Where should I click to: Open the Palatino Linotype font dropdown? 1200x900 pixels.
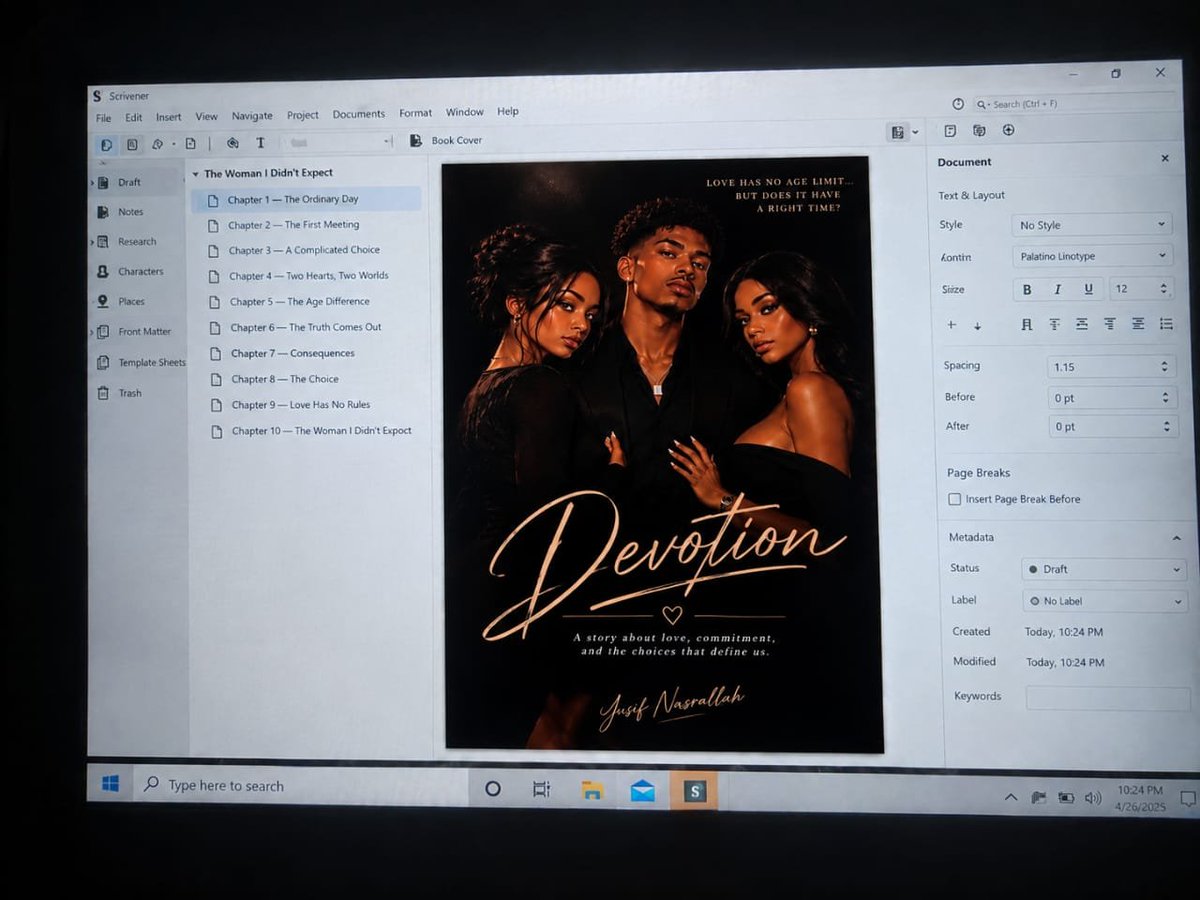point(1092,256)
